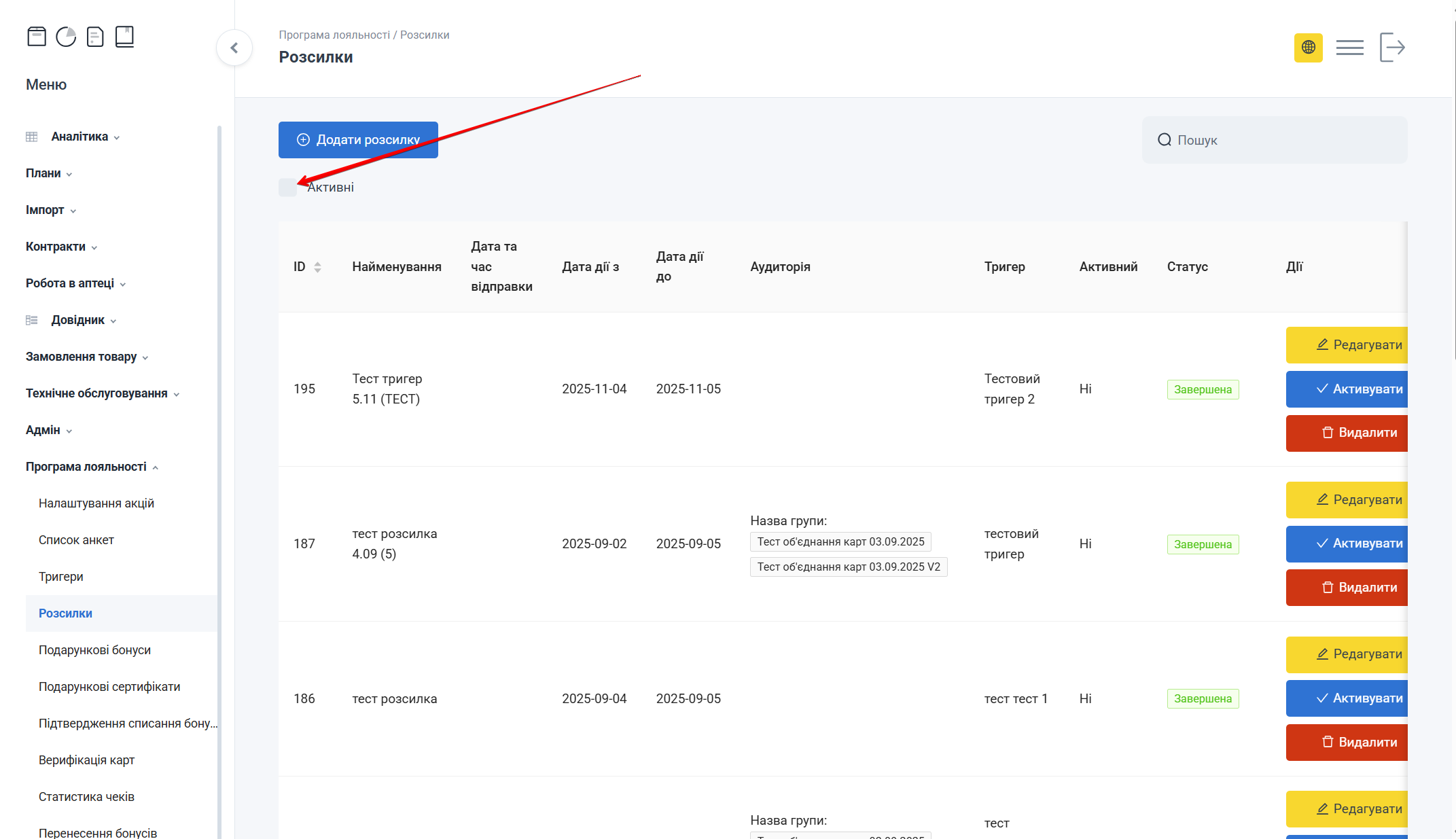Open the book icon in the top-left
Screen dimensions: 1456x839
click(x=124, y=37)
